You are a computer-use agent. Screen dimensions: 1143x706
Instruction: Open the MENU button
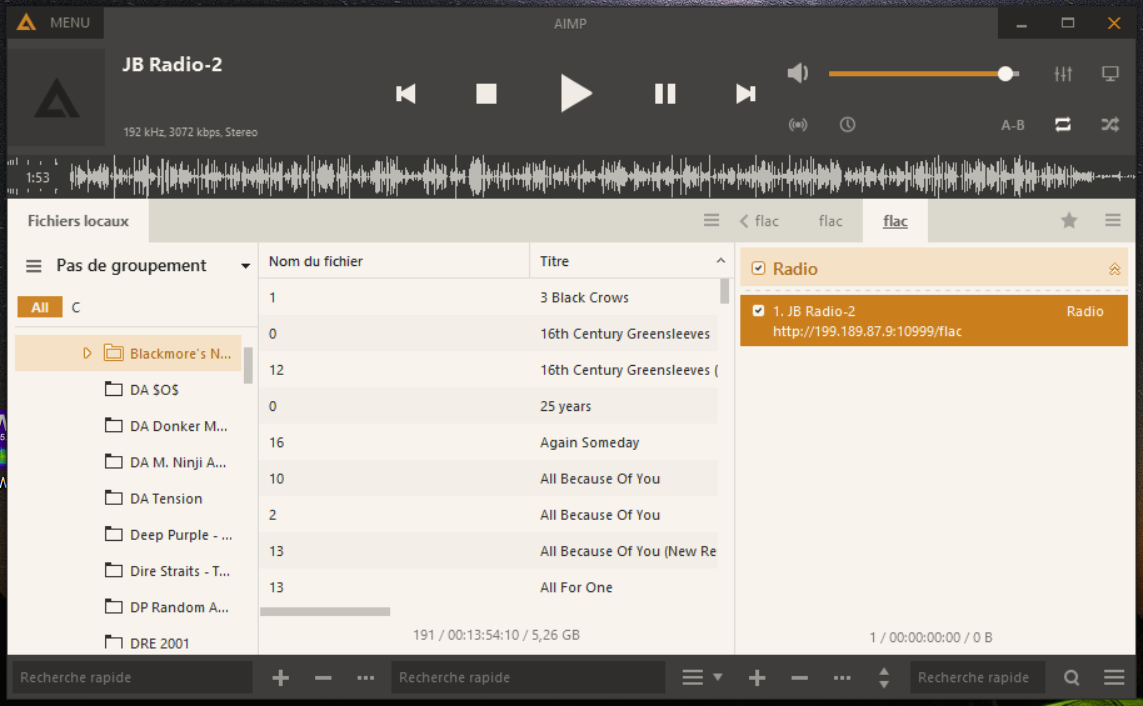point(56,23)
